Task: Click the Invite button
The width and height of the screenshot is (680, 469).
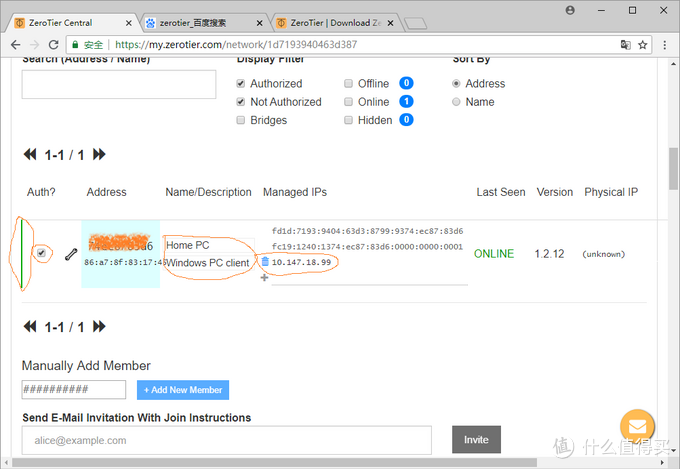Action: pos(476,439)
